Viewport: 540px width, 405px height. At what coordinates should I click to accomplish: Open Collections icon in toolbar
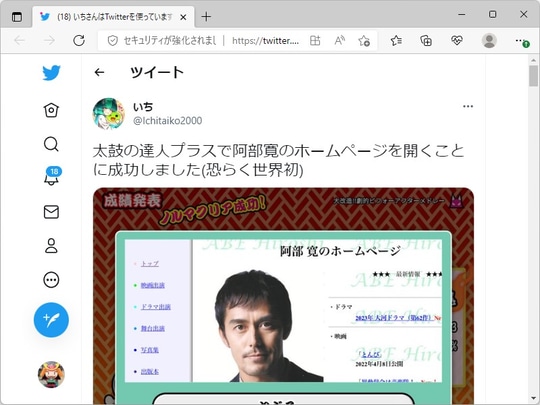pos(426,41)
